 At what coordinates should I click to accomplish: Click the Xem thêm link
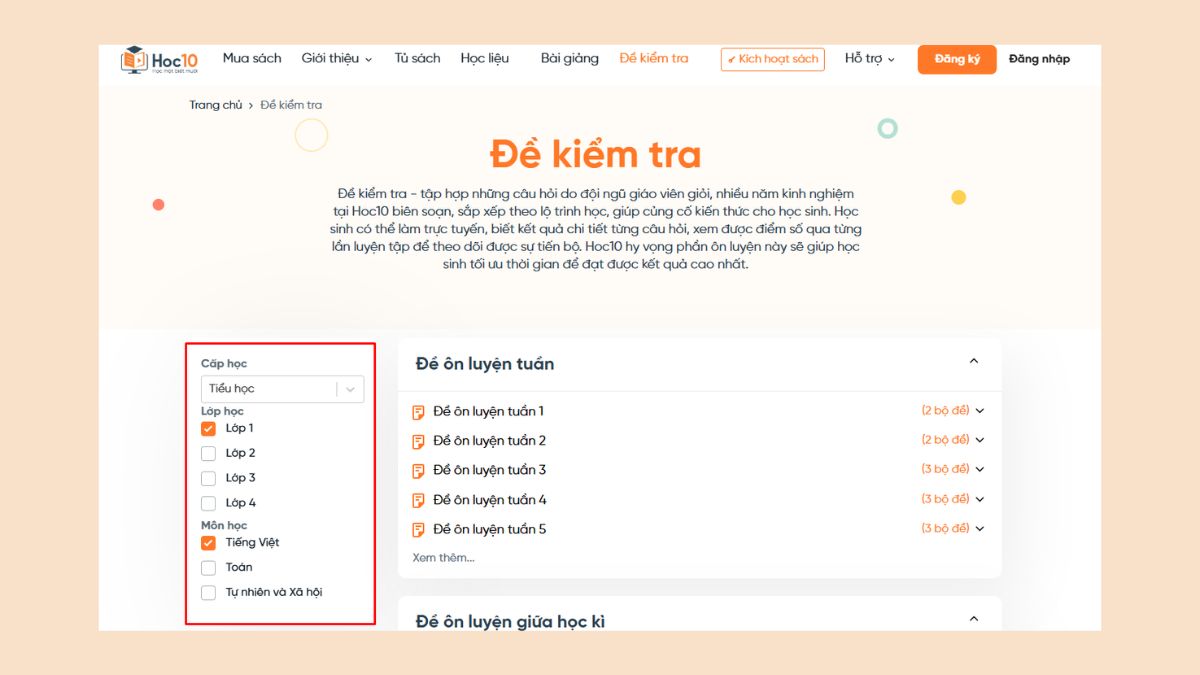point(443,558)
